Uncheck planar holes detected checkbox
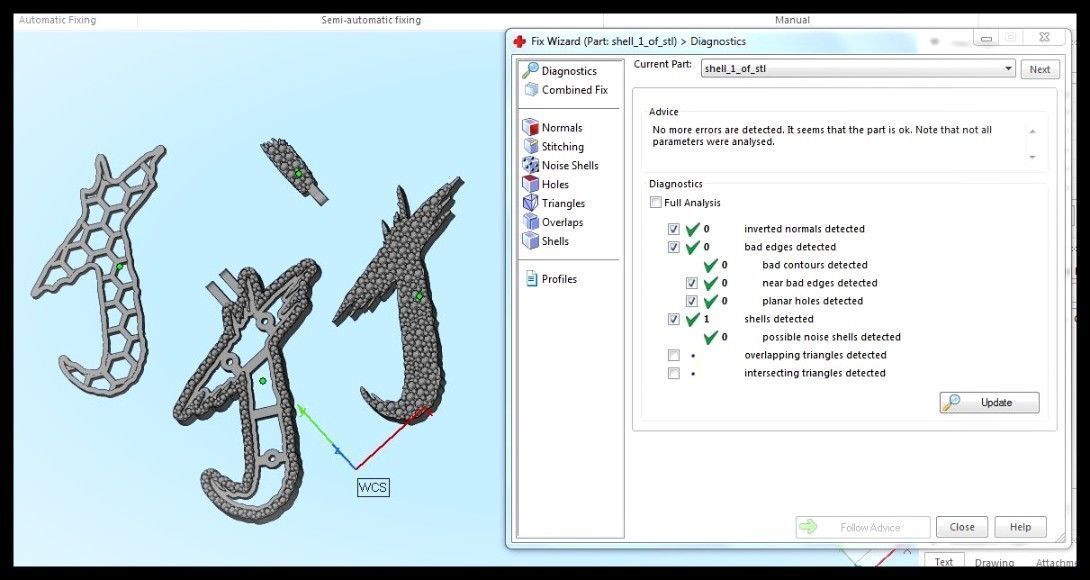1090x580 pixels. coord(691,301)
